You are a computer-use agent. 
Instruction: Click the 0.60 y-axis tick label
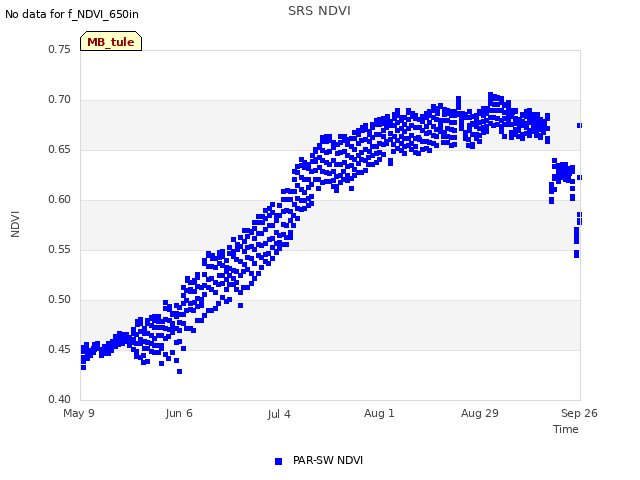(60, 200)
